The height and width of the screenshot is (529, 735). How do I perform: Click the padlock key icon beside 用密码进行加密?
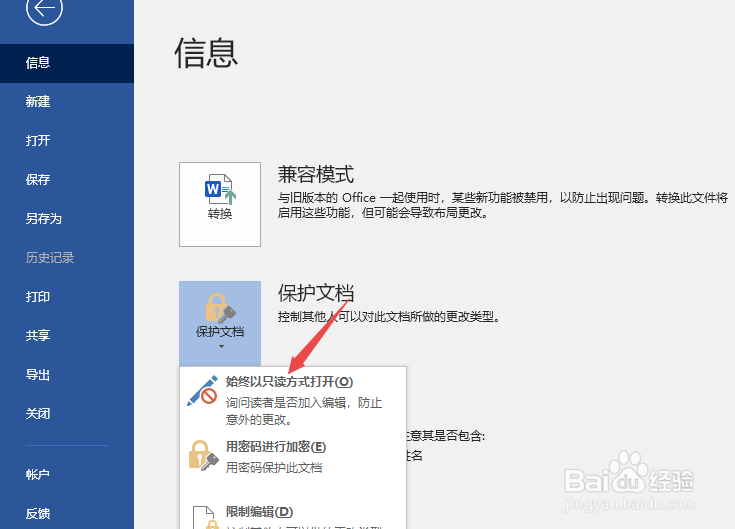coord(203,455)
